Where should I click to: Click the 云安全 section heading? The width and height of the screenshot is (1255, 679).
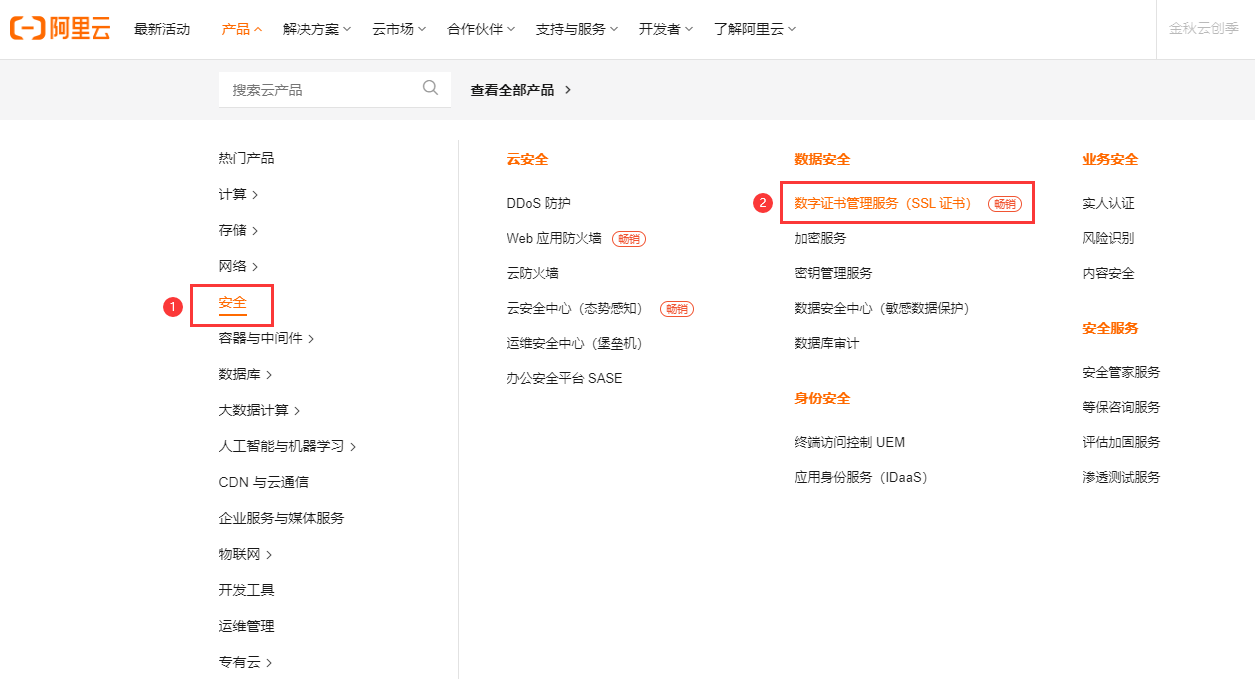(x=527, y=159)
